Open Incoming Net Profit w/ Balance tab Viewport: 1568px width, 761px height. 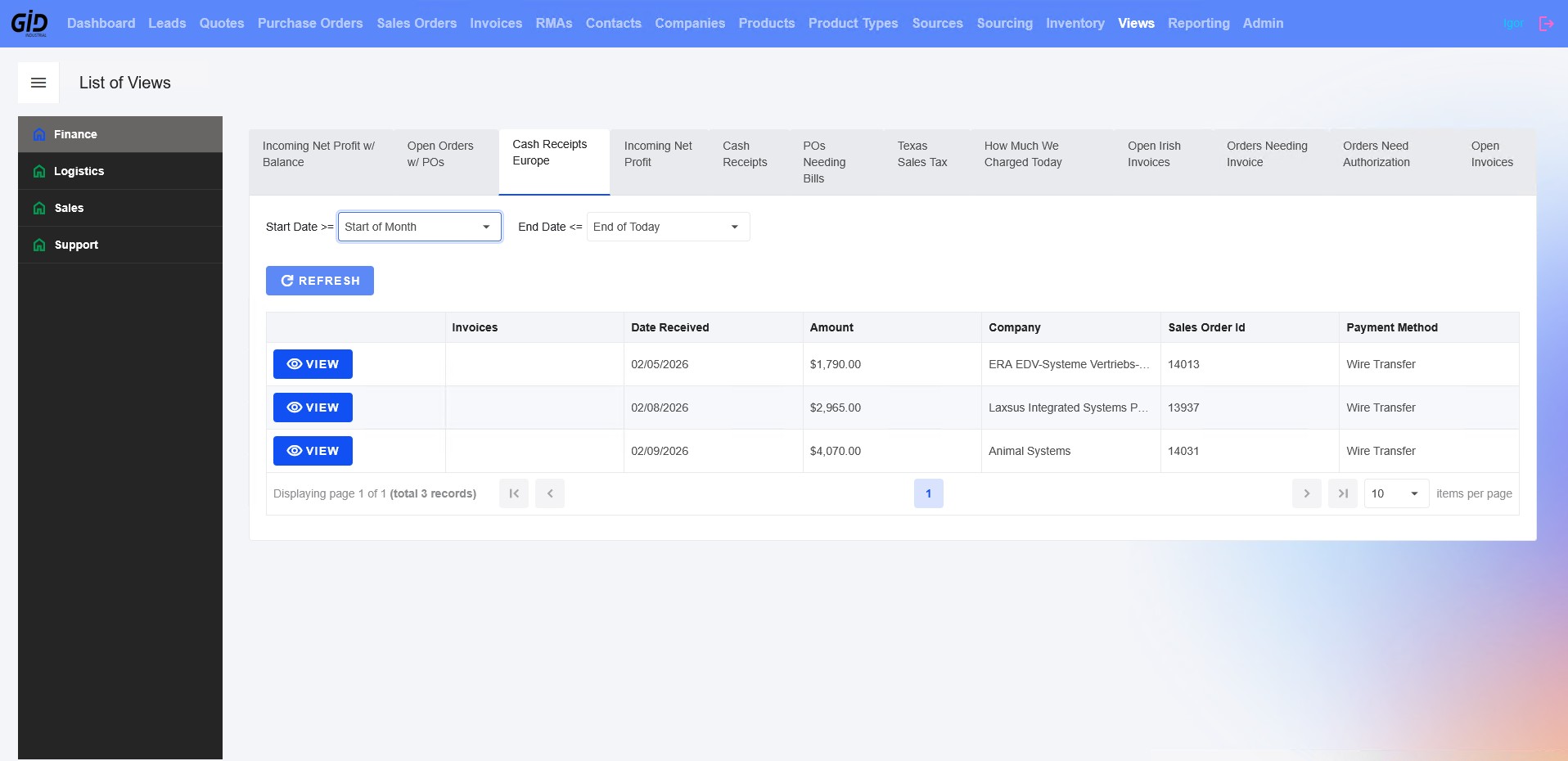click(322, 162)
